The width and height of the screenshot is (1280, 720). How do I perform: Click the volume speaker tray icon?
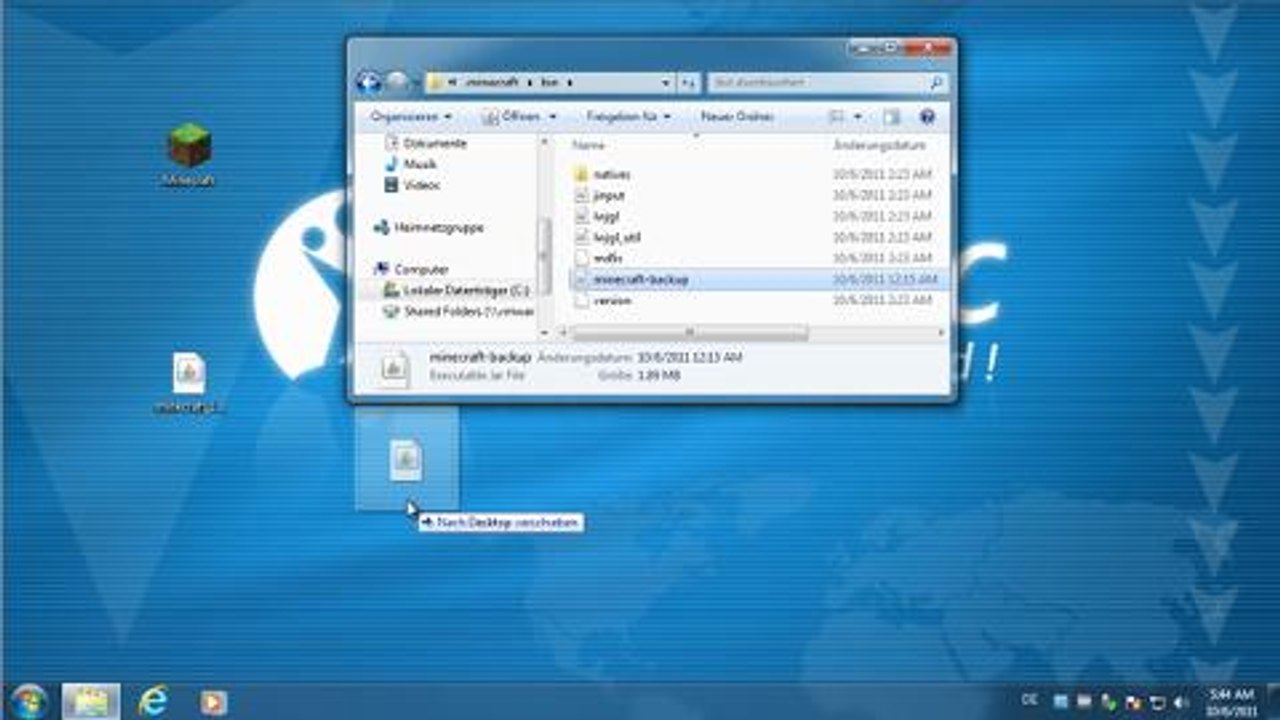1181,702
